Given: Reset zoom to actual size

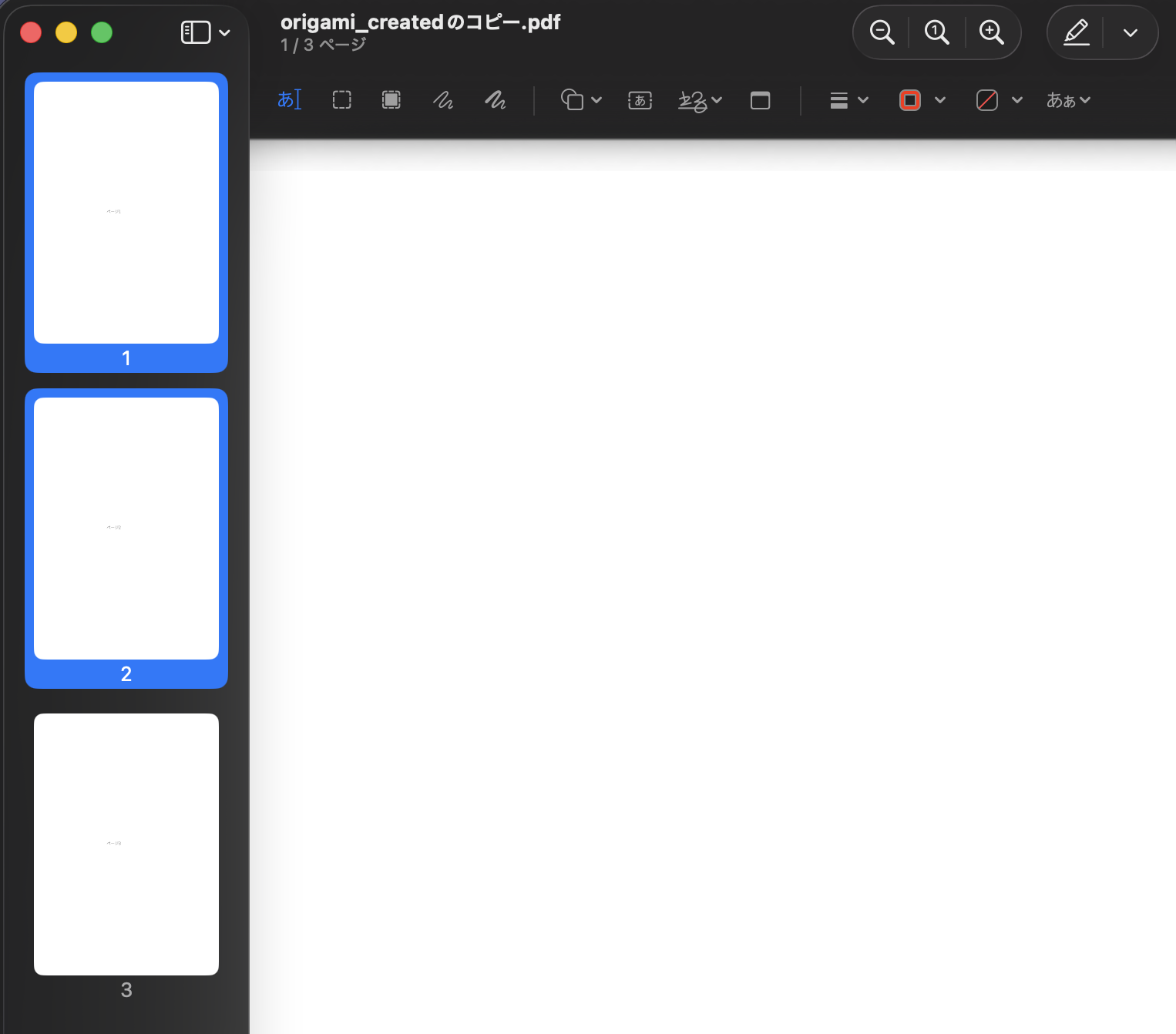Looking at the screenshot, I should point(936,32).
